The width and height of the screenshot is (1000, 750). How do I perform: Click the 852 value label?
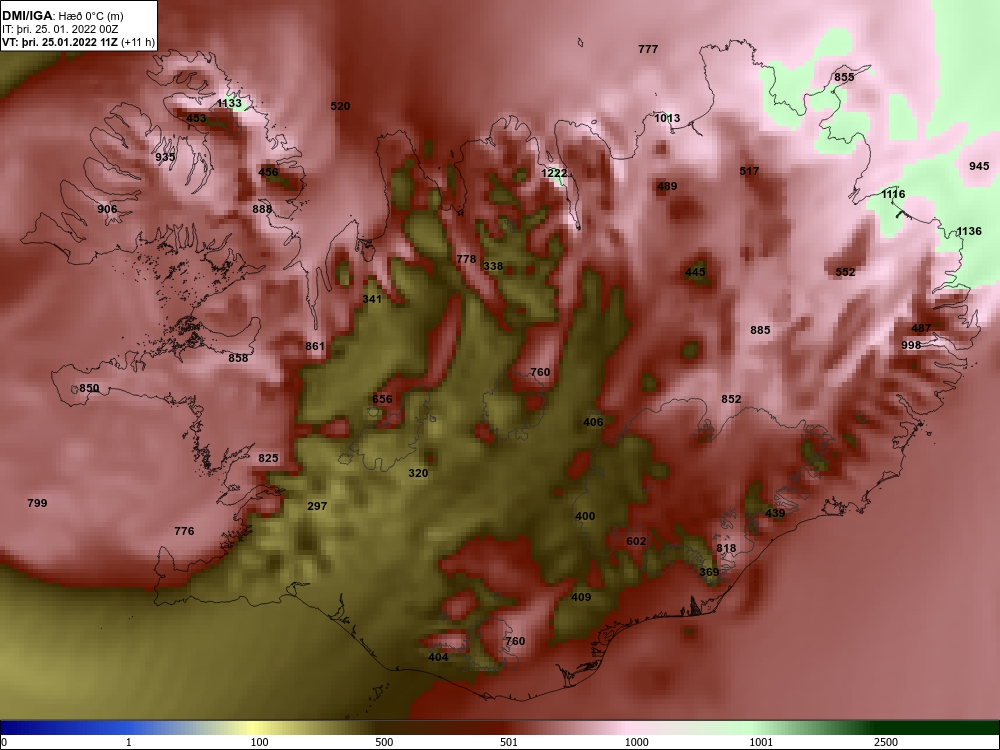point(732,399)
